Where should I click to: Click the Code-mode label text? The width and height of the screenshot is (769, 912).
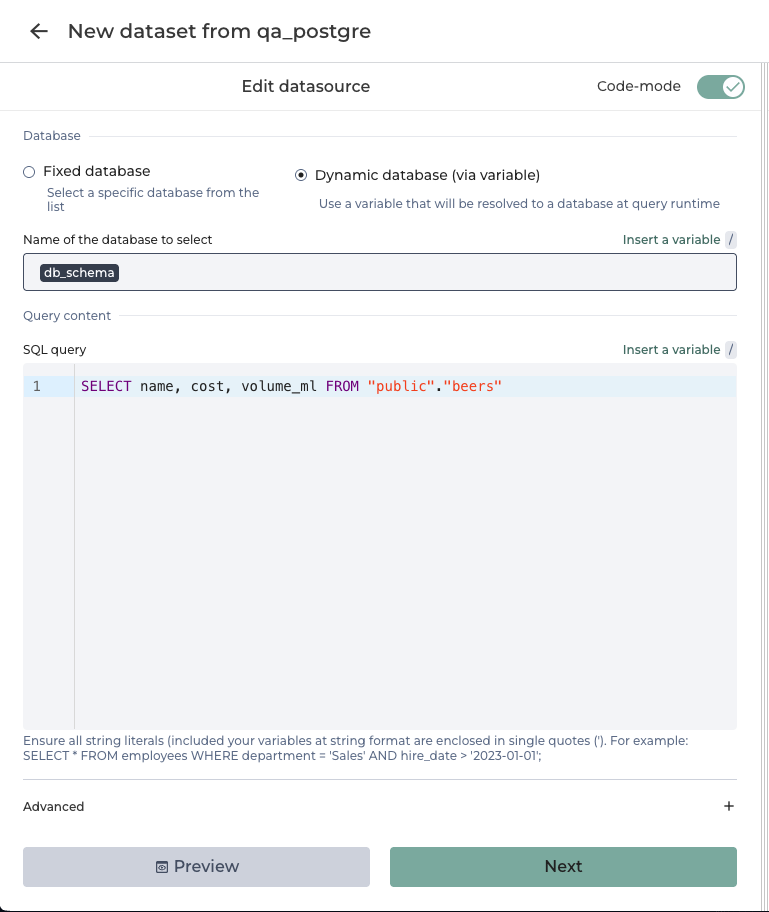638,86
